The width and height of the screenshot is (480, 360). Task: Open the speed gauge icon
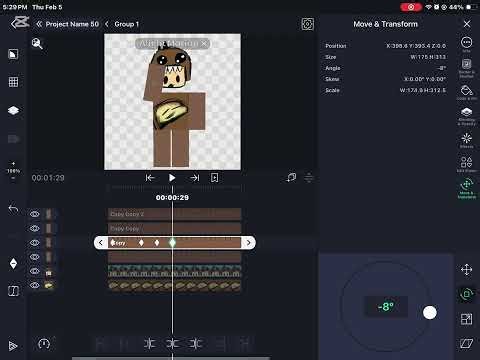[x=44, y=343]
